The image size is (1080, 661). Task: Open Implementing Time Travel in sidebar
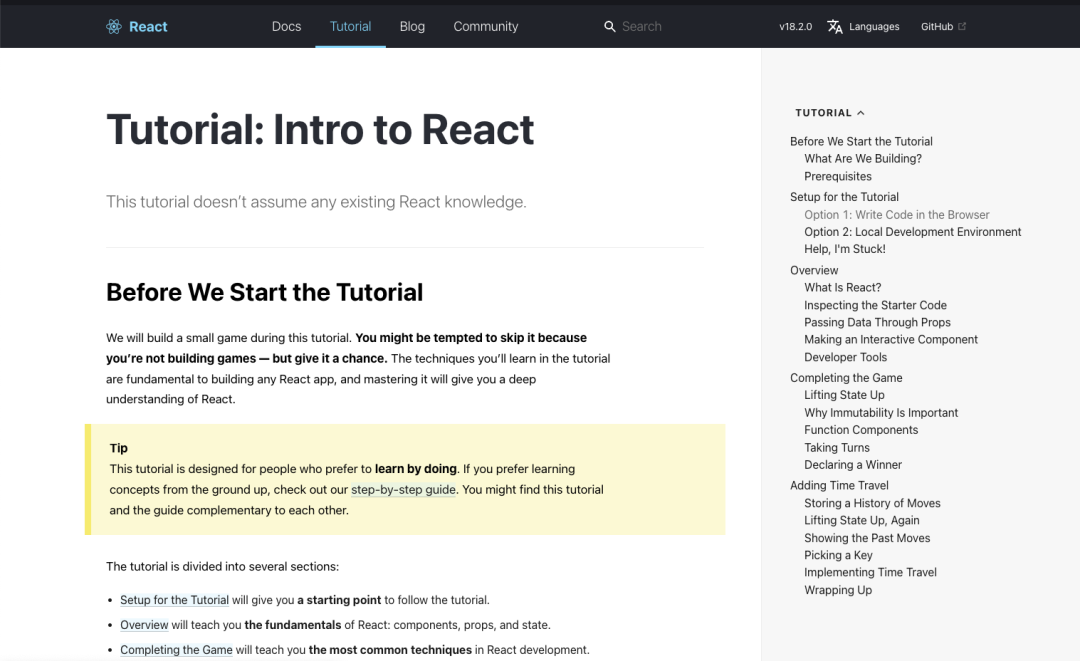click(870, 572)
